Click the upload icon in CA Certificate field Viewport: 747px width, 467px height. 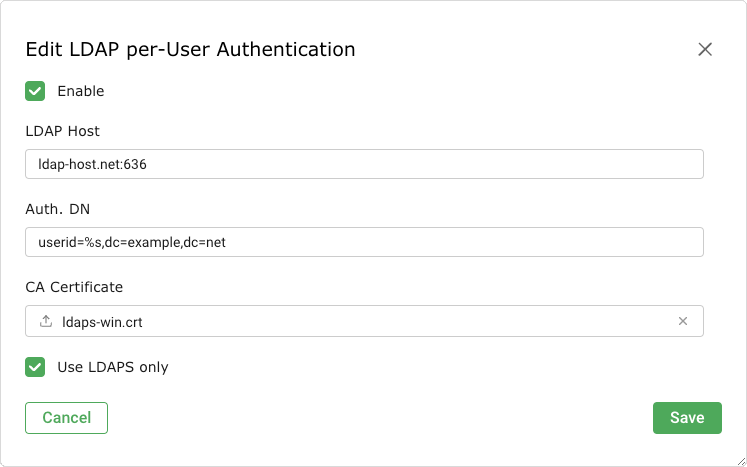45,321
